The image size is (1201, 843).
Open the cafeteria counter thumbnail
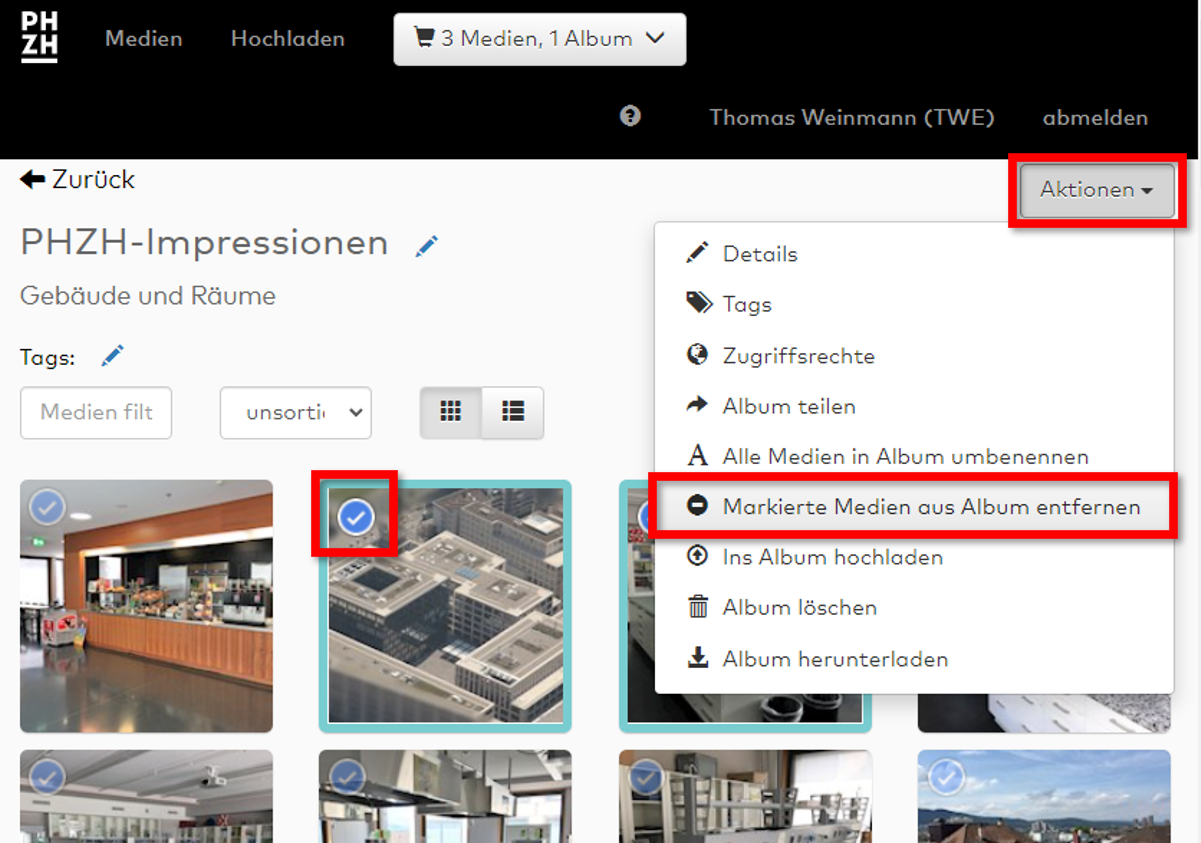tap(146, 620)
